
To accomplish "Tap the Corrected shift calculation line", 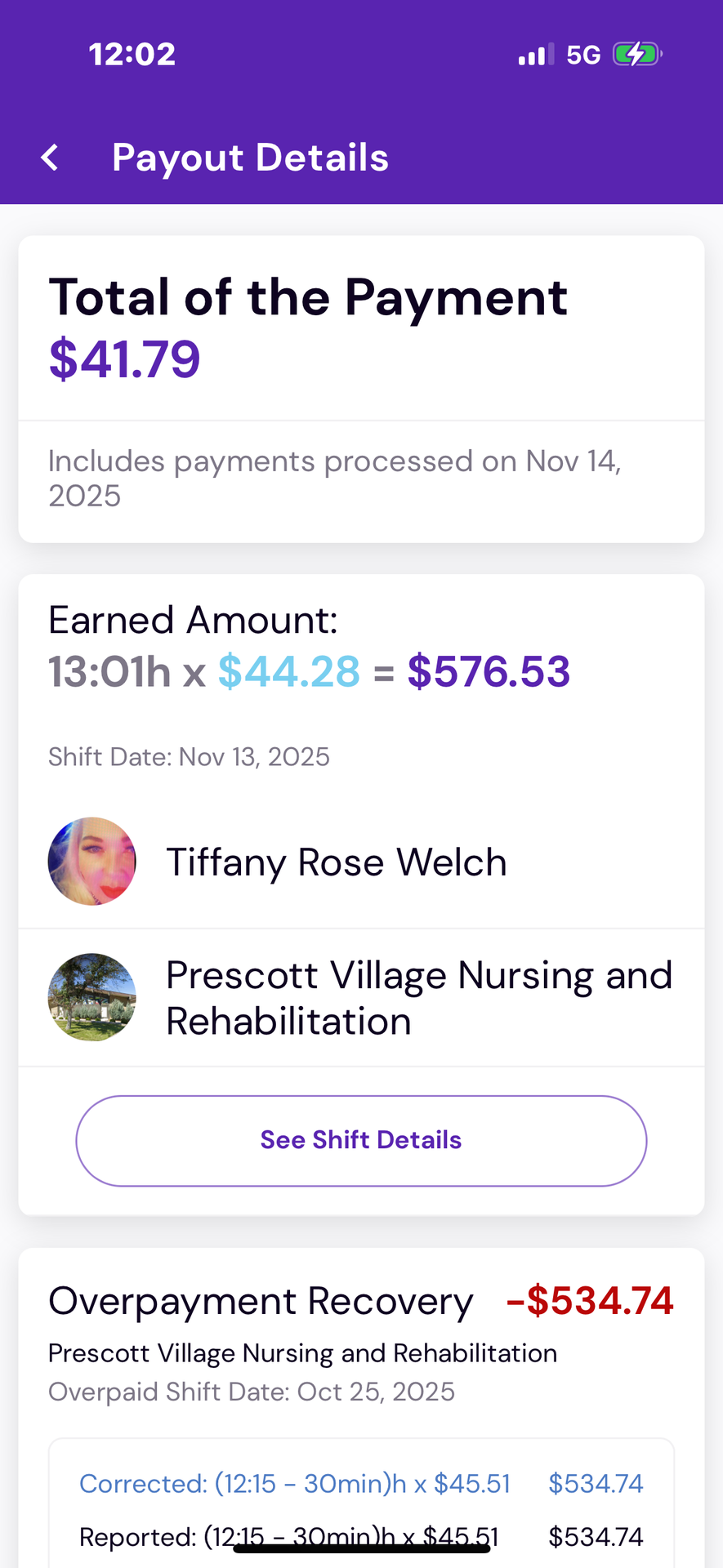I will point(295,1484).
